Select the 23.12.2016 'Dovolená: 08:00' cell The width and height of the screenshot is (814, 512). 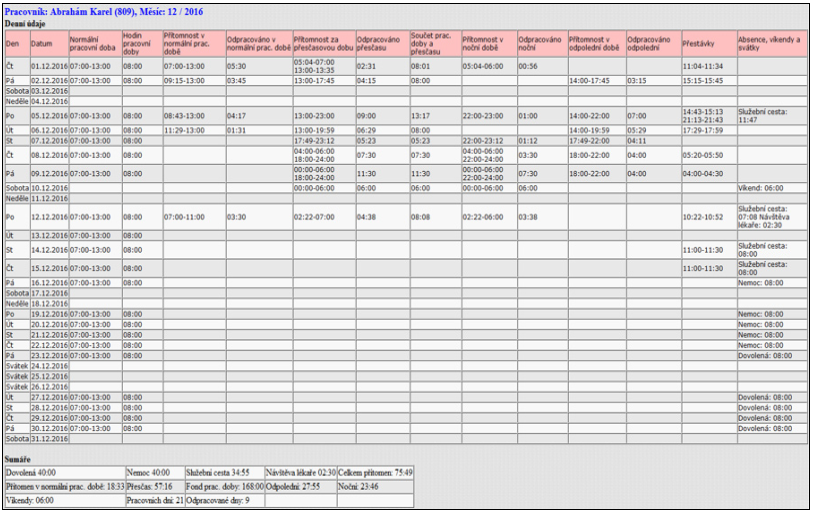(772, 356)
